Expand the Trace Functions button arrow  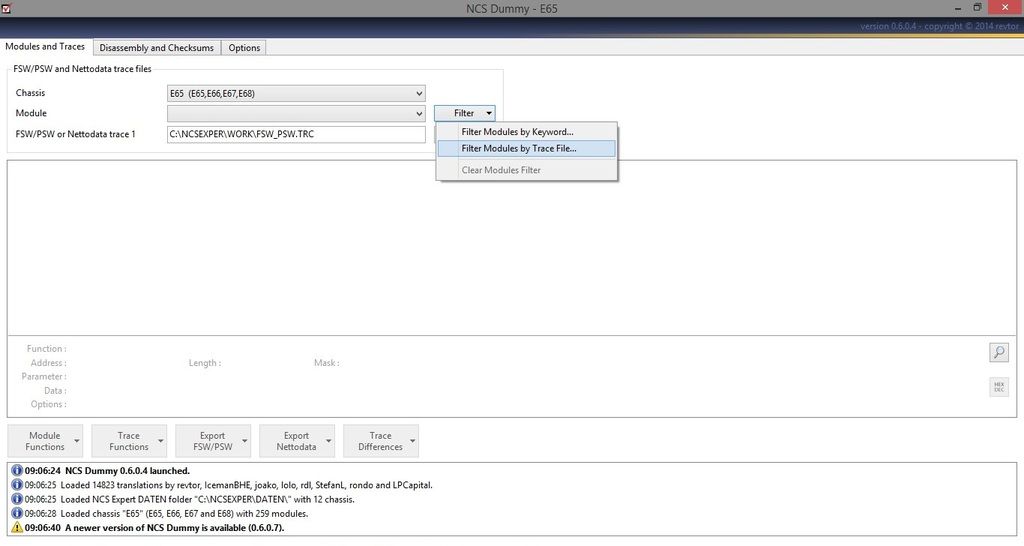[x=161, y=441]
